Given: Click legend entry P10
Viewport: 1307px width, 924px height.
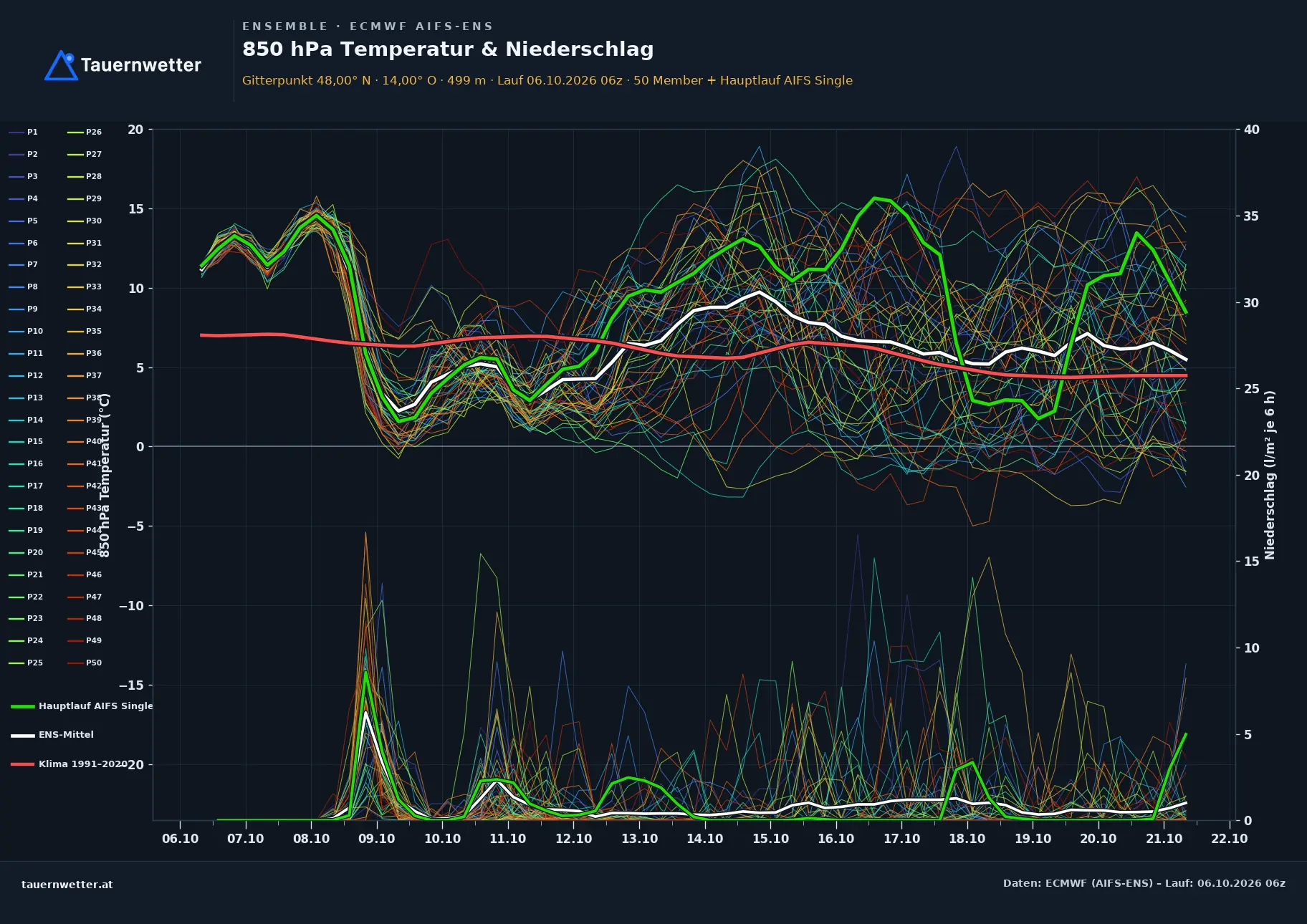Looking at the screenshot, I should pos(26,331).
